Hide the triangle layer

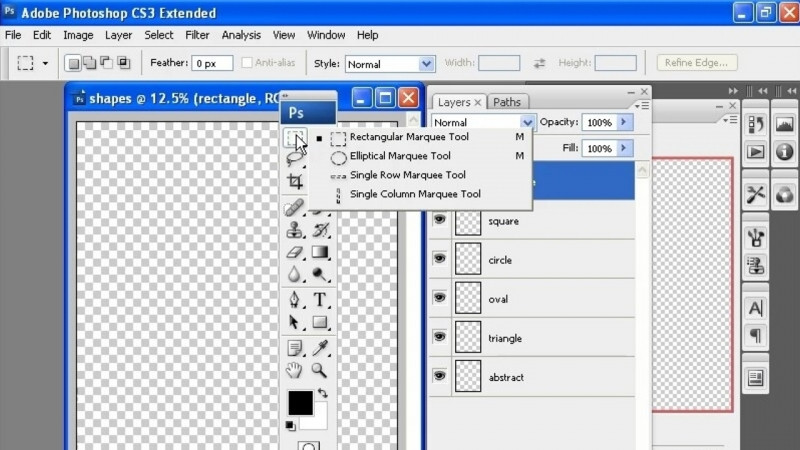click(439, 337)
